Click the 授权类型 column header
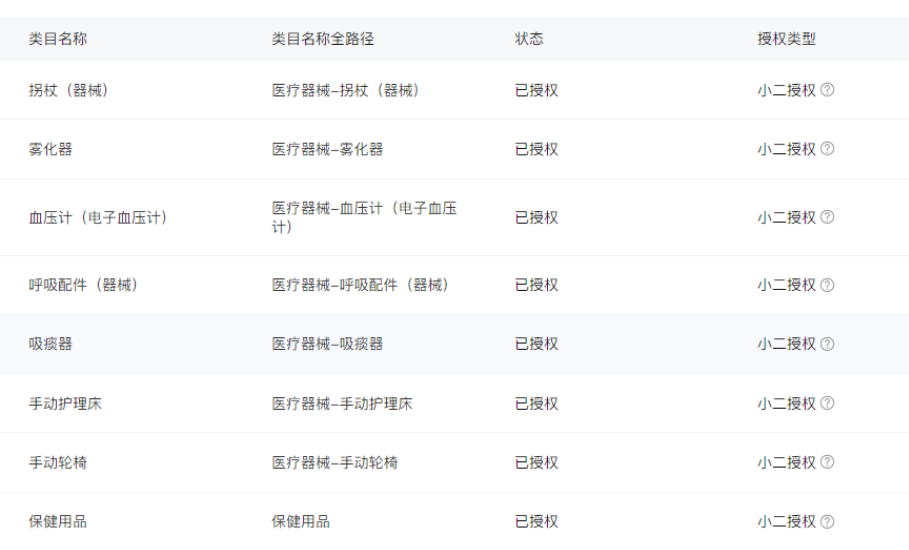909x550 pixels. pyautogui.click(x=786, y=39)
